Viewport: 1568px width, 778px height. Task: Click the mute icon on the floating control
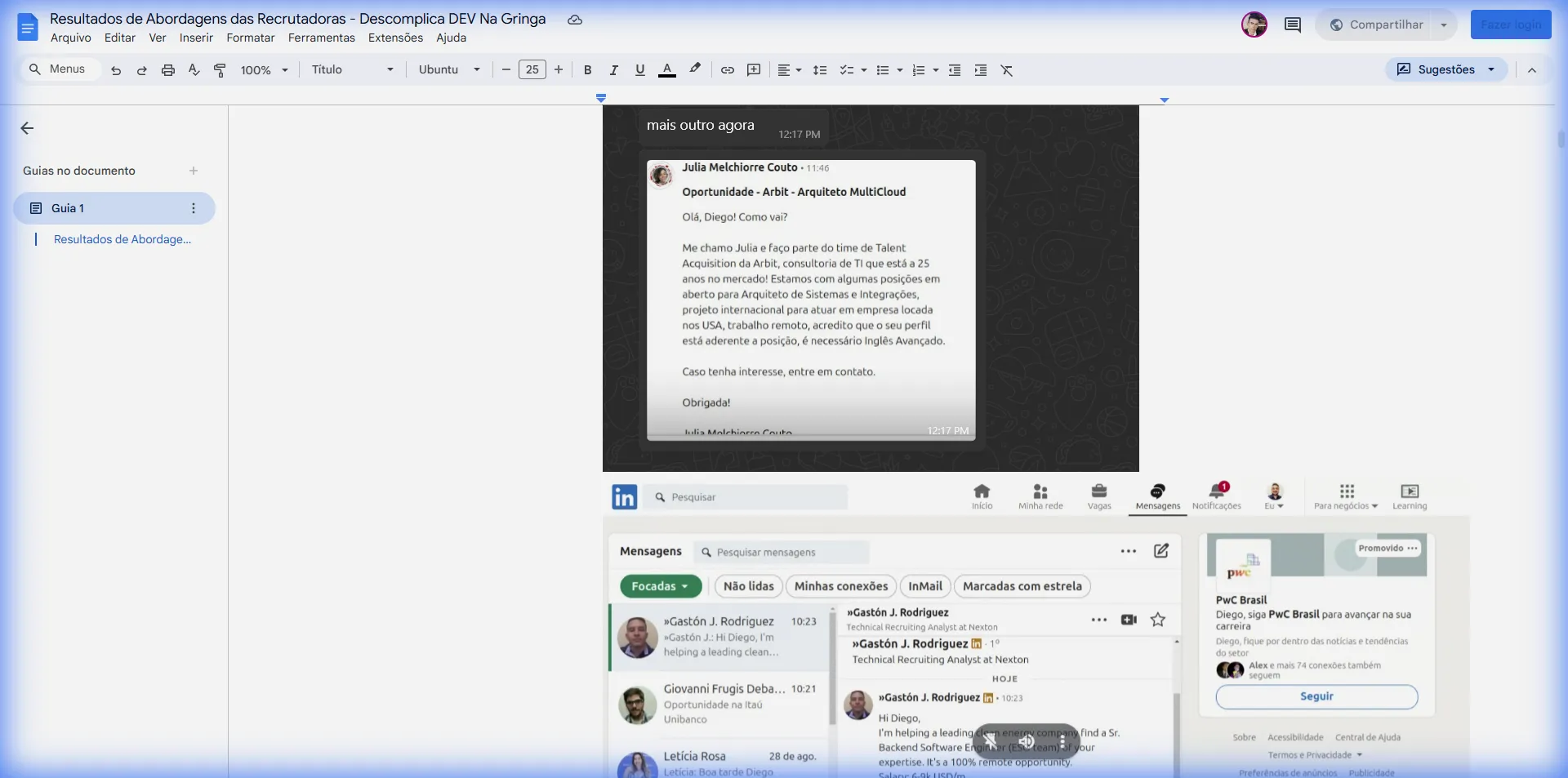(x=1027, y=741)
